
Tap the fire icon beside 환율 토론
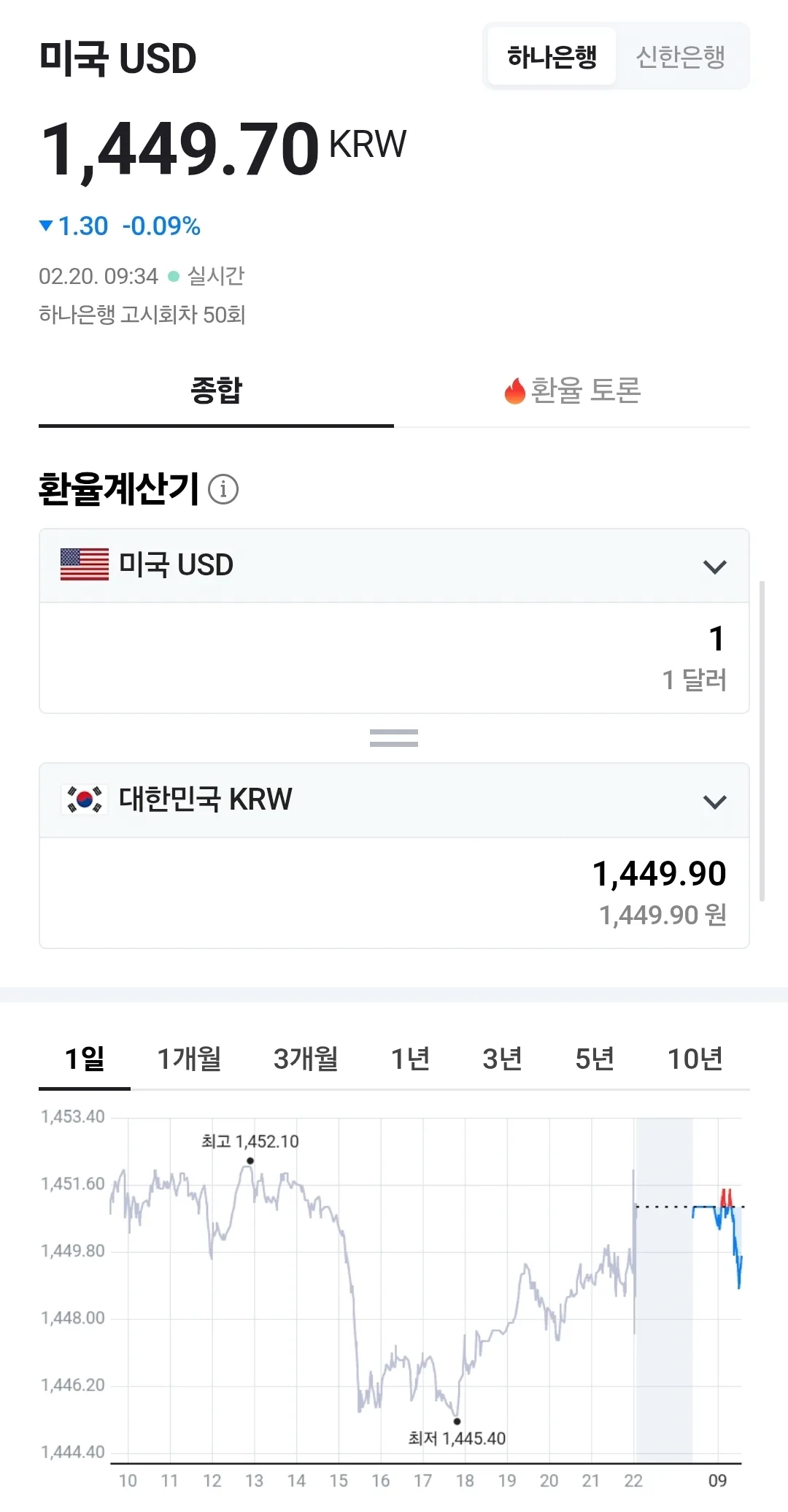point(515,391)
